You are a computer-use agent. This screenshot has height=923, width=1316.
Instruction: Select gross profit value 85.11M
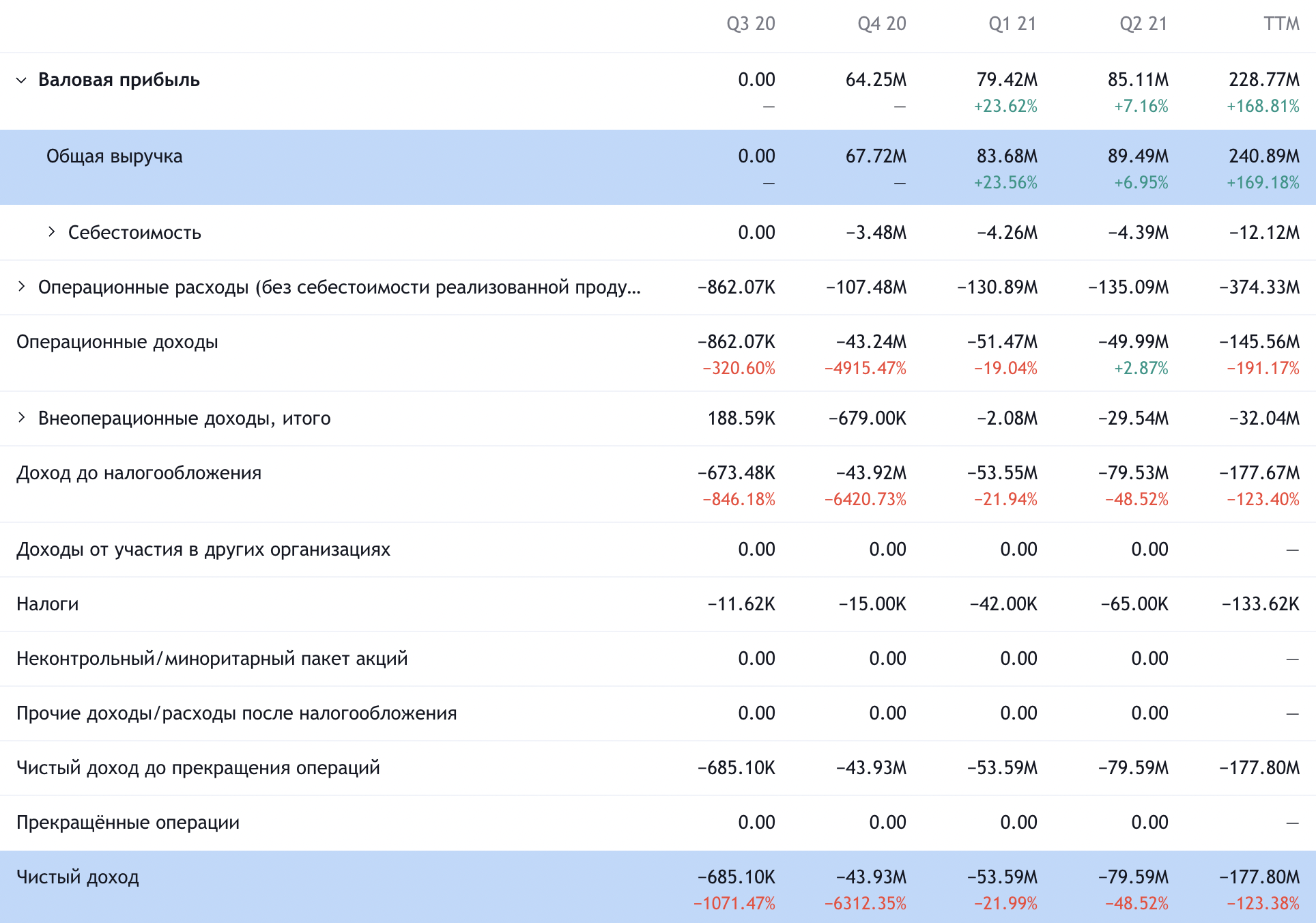(x=1138, y=80)
